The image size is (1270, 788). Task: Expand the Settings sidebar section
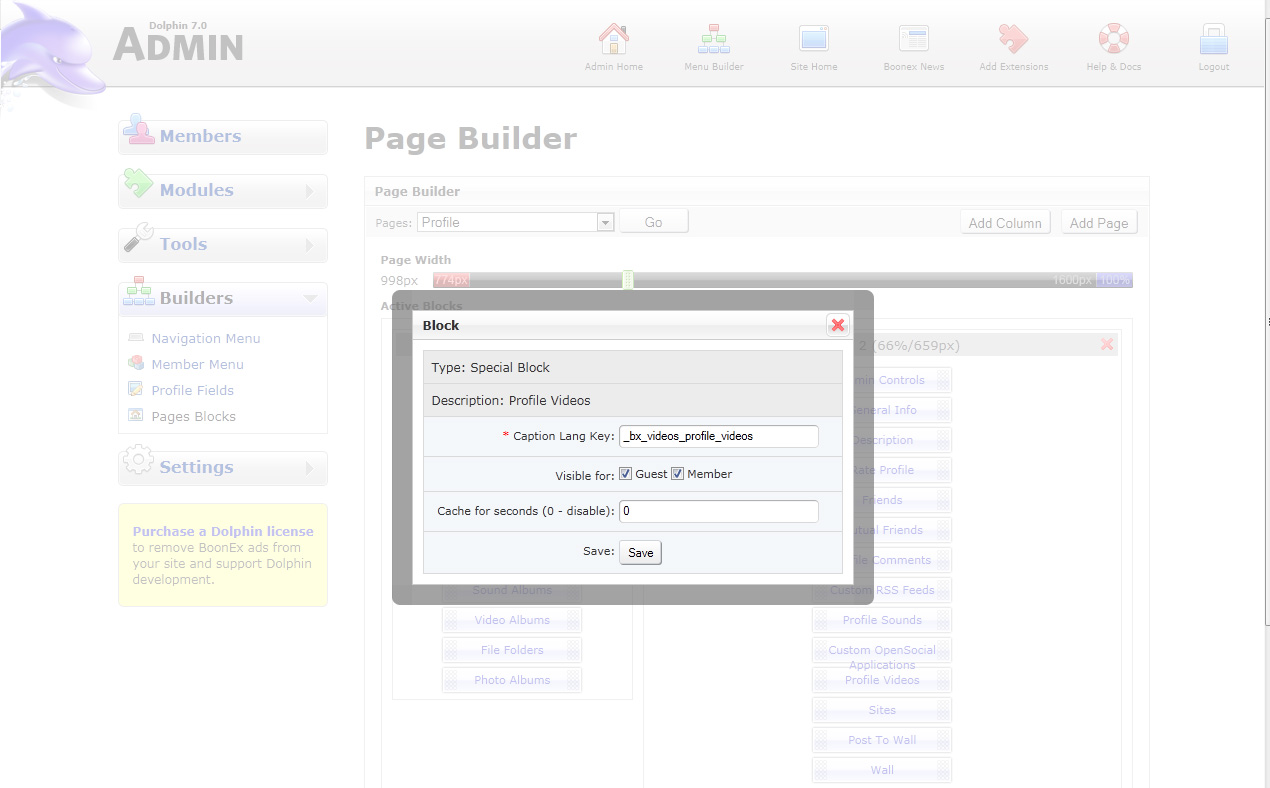pos(223,468)
